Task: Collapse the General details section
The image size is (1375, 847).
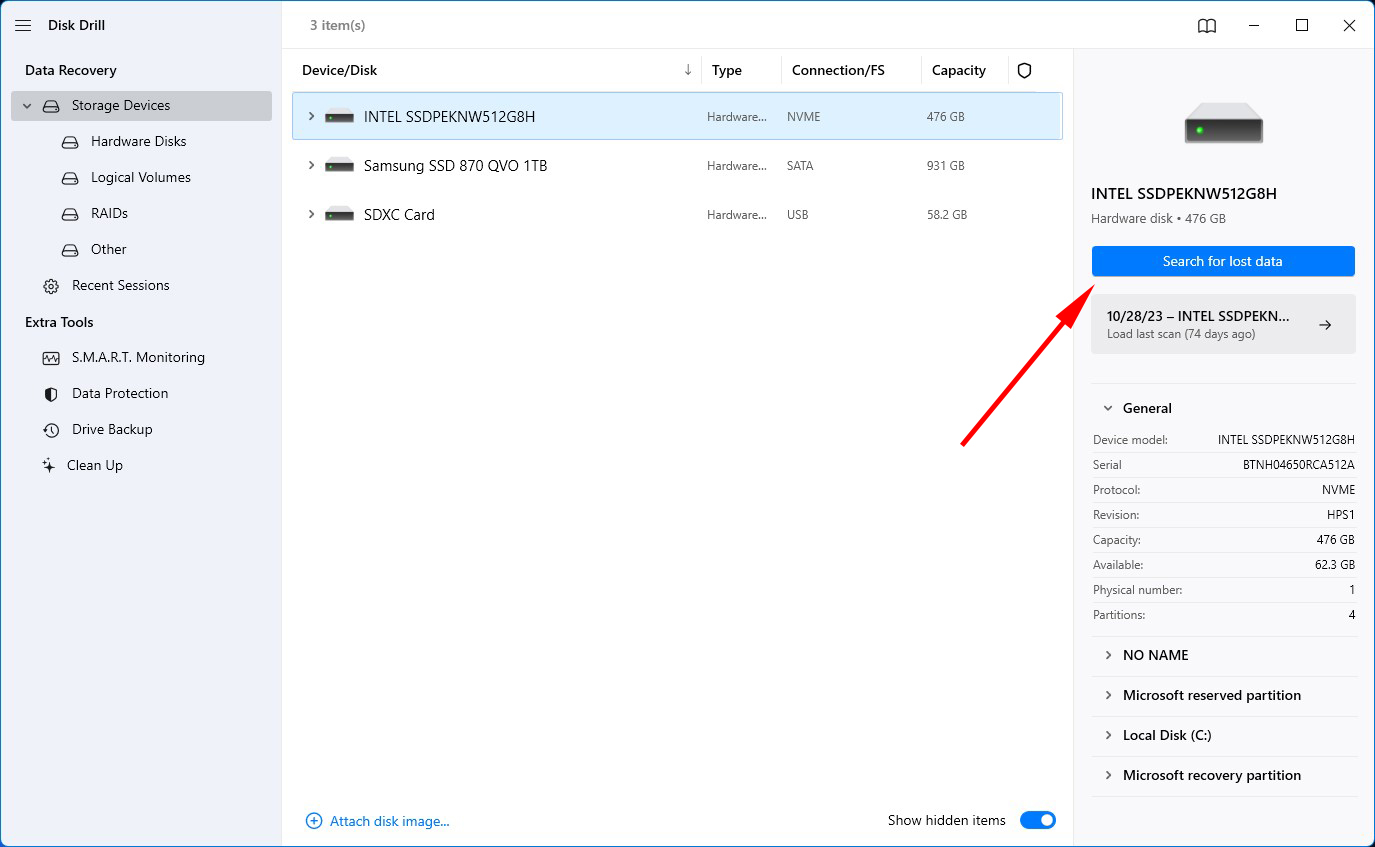Action: (x=1108, y=408)
